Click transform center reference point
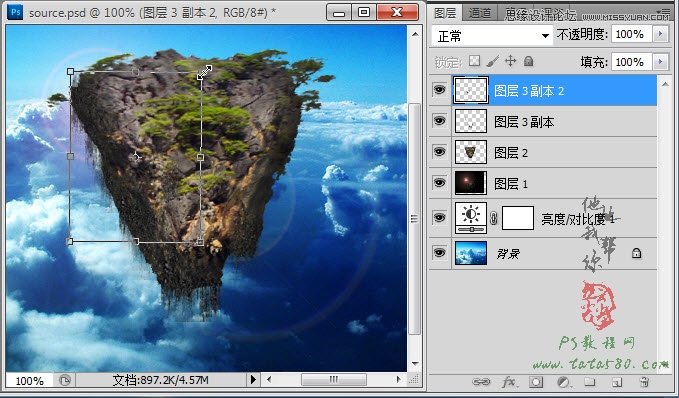Image resolution: width=679 pixels, height=398 pixels. [136, 157]
